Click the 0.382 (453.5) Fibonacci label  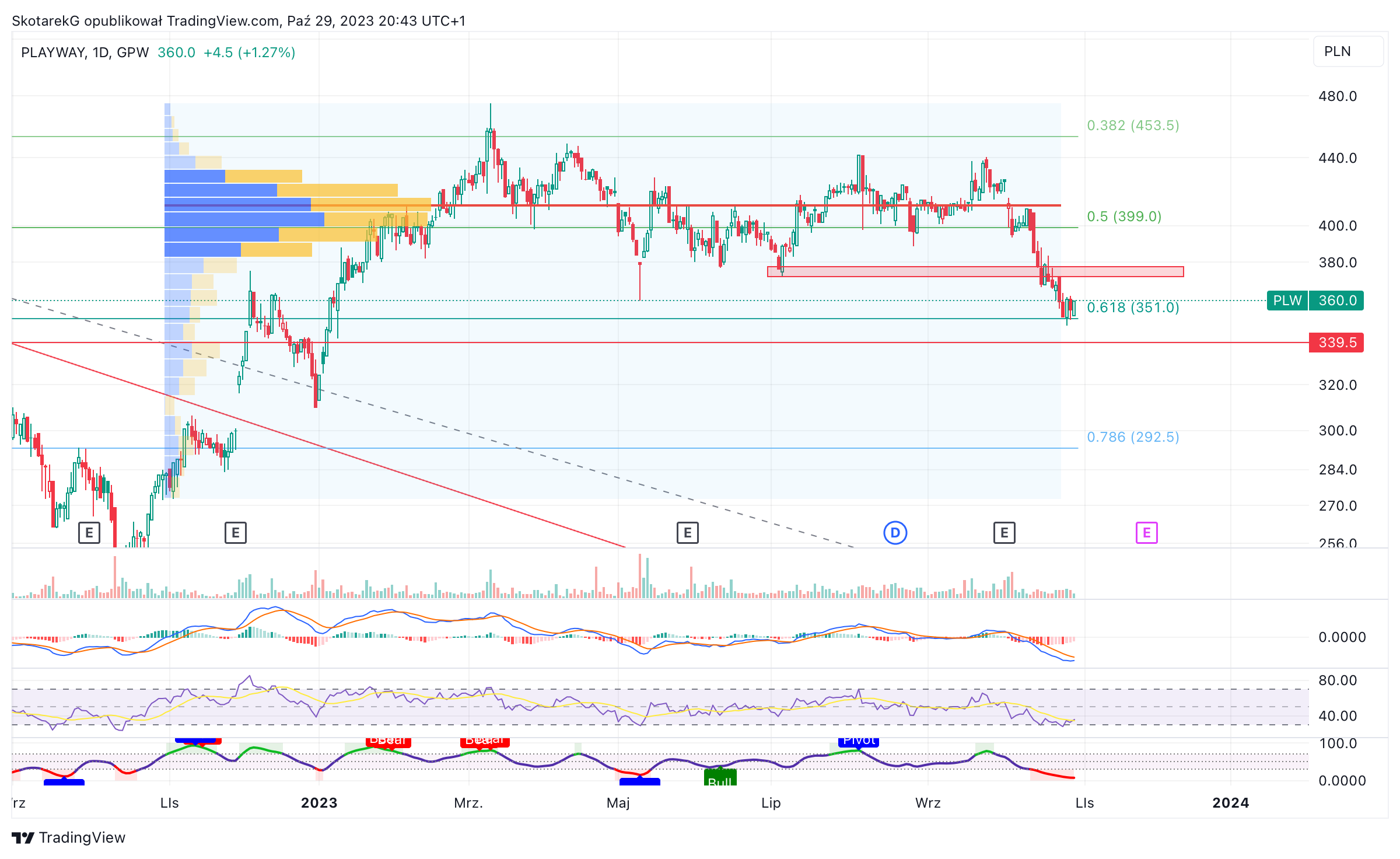(1133, 125)
